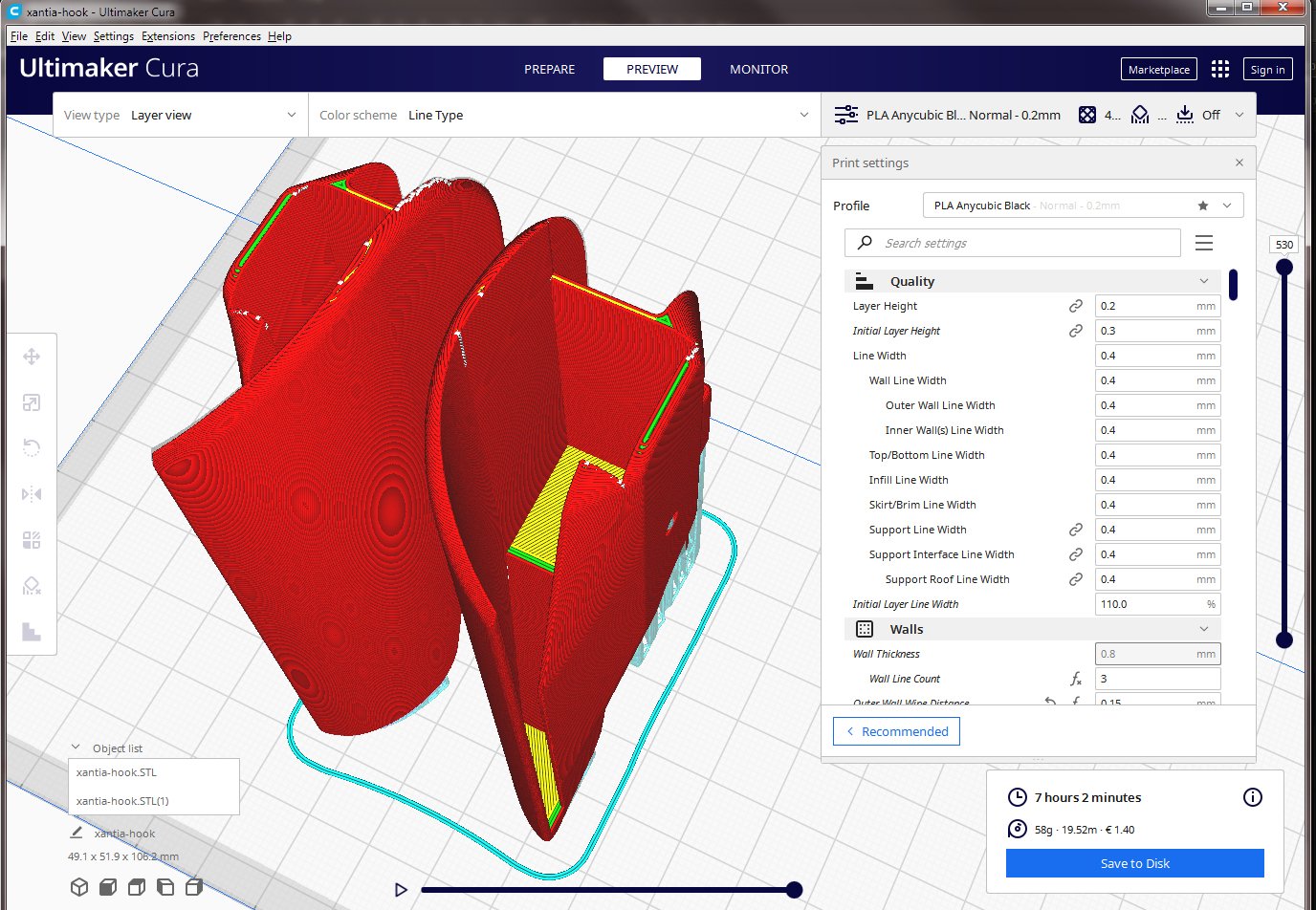Image resolution: width=1316 pixels, height=910 pixels.
Task: Open settings visibility hamburger menu
Action: [1204, 243]
